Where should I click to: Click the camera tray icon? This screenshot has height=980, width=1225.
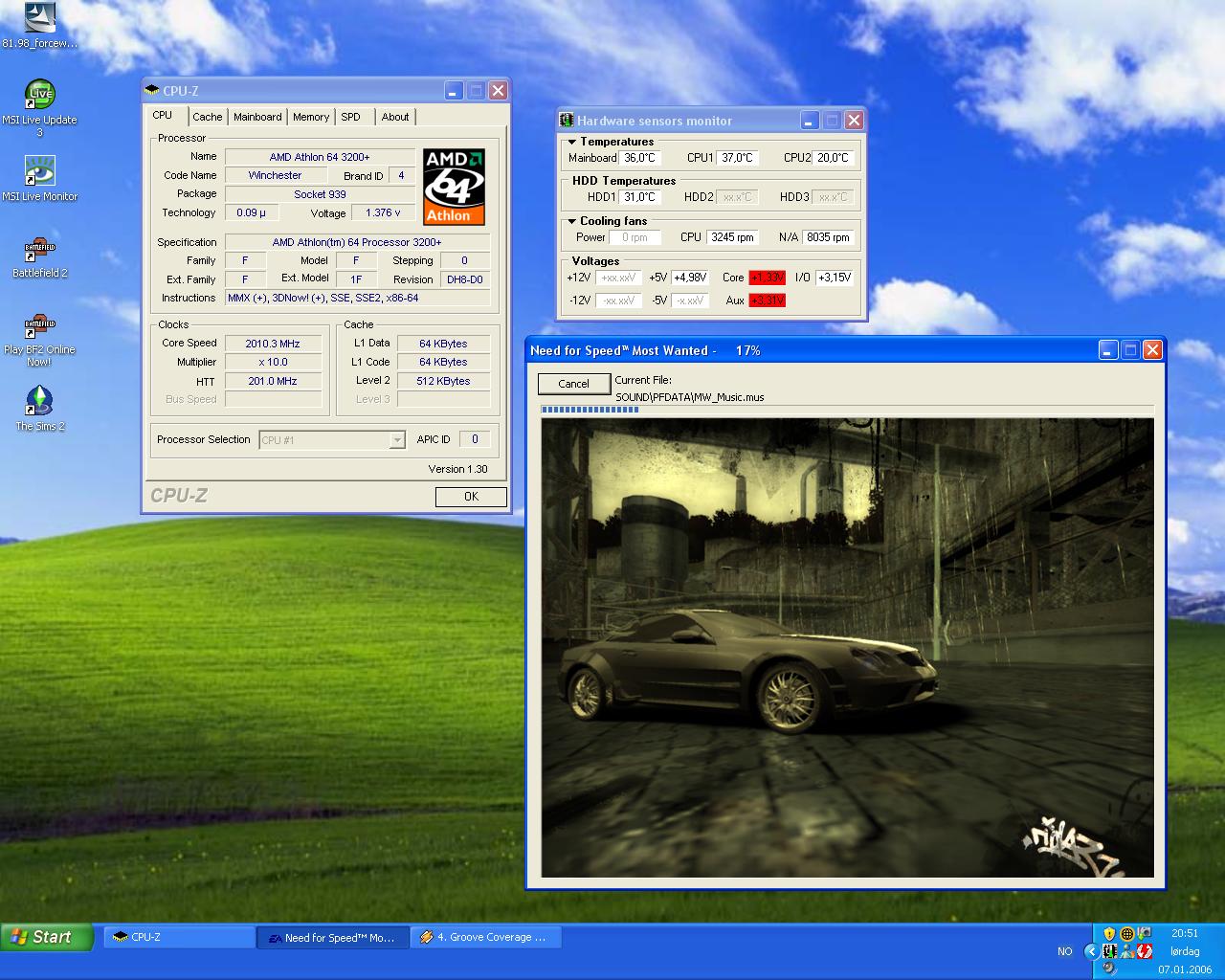tap(1145, 933)
